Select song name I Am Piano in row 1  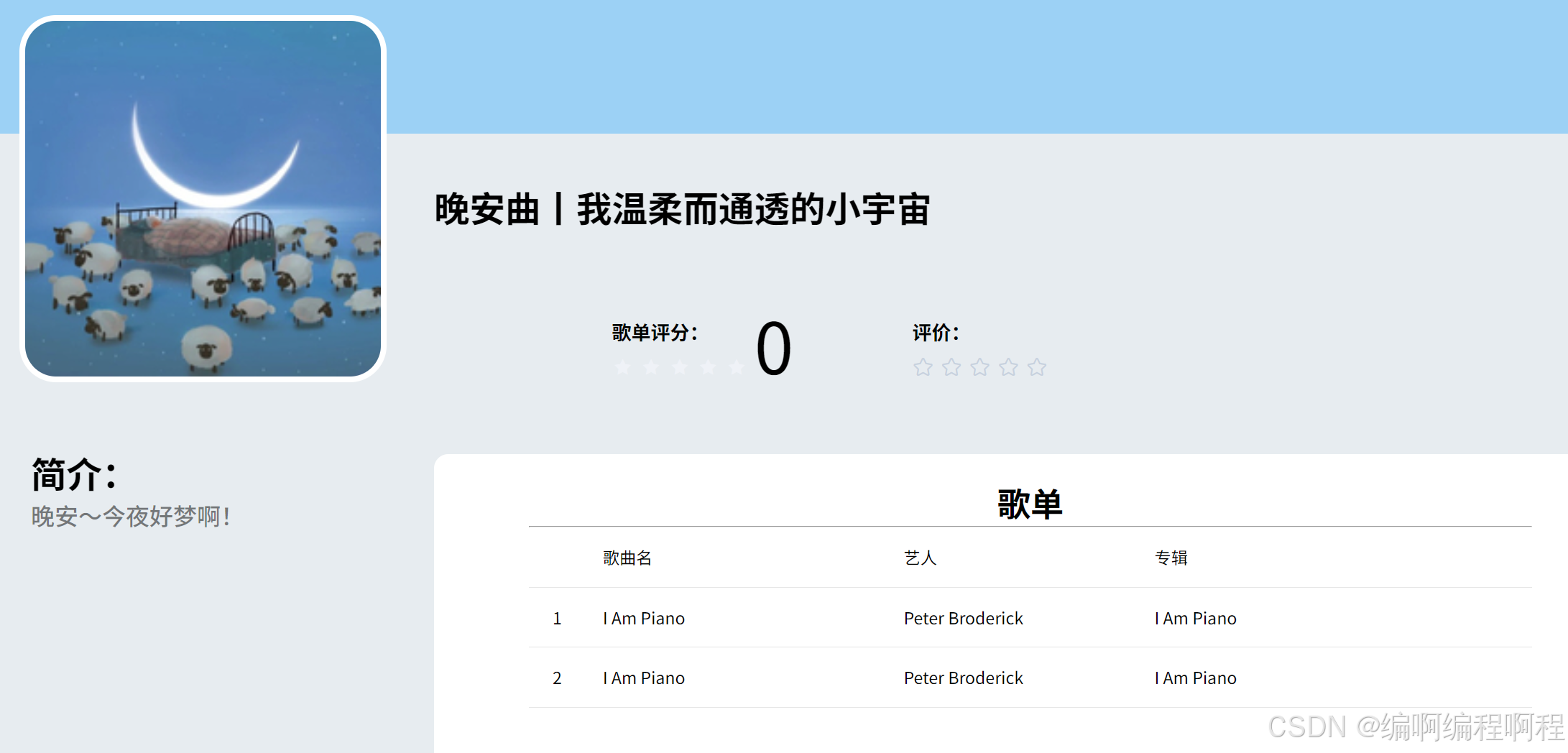pos(644,619)
